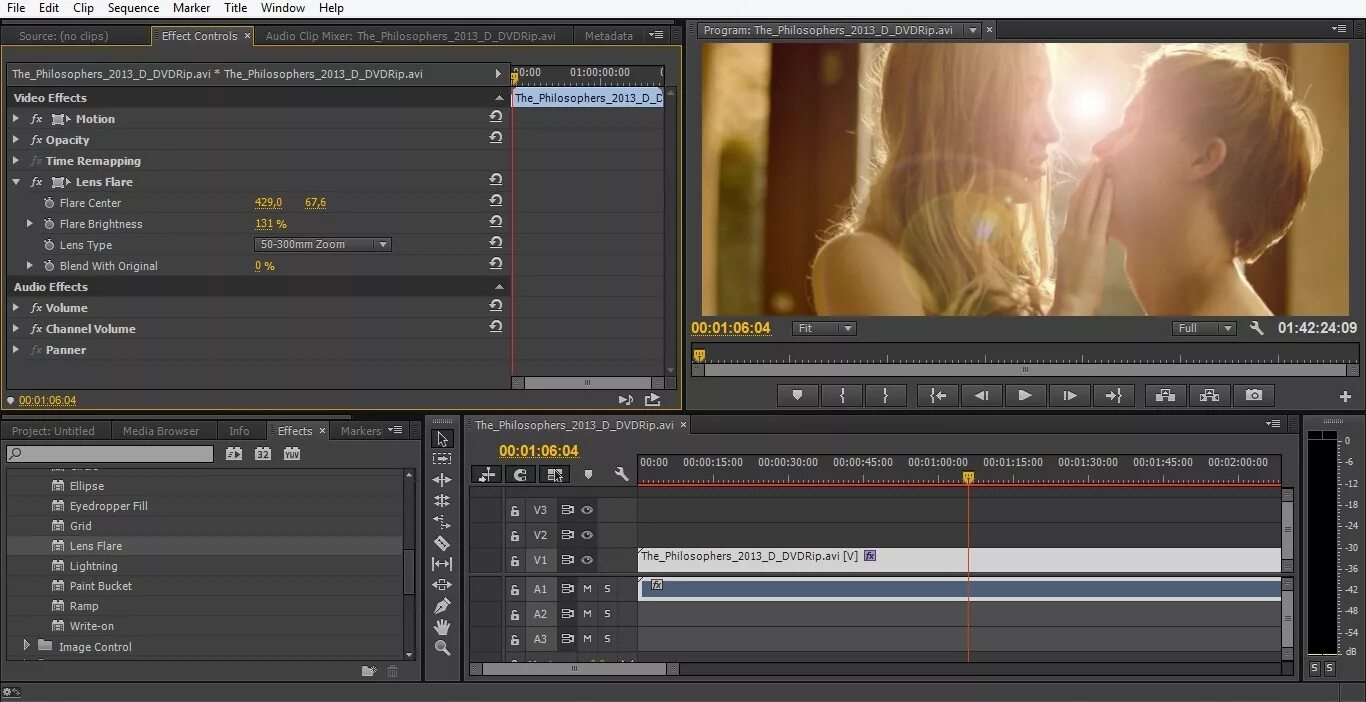Toggle animation stopwatch for Flare Center

pos(49,203)
